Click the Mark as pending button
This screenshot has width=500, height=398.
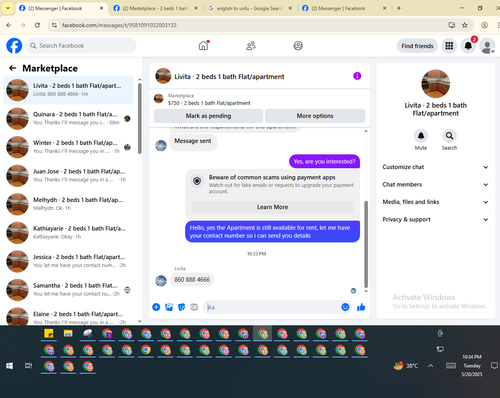[x=208, y=116]
